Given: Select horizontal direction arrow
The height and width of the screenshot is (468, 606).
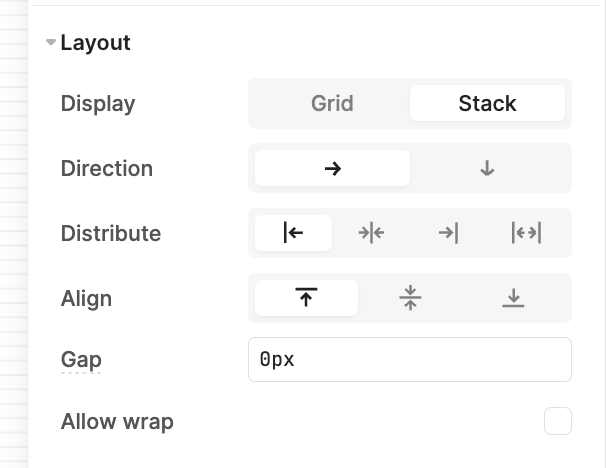Looking at the screenshot, I should [x=332, y=168].
